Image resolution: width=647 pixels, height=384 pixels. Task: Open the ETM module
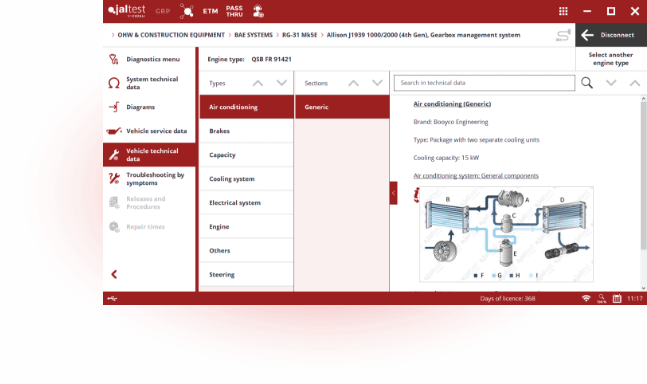(x=210, y=11)
